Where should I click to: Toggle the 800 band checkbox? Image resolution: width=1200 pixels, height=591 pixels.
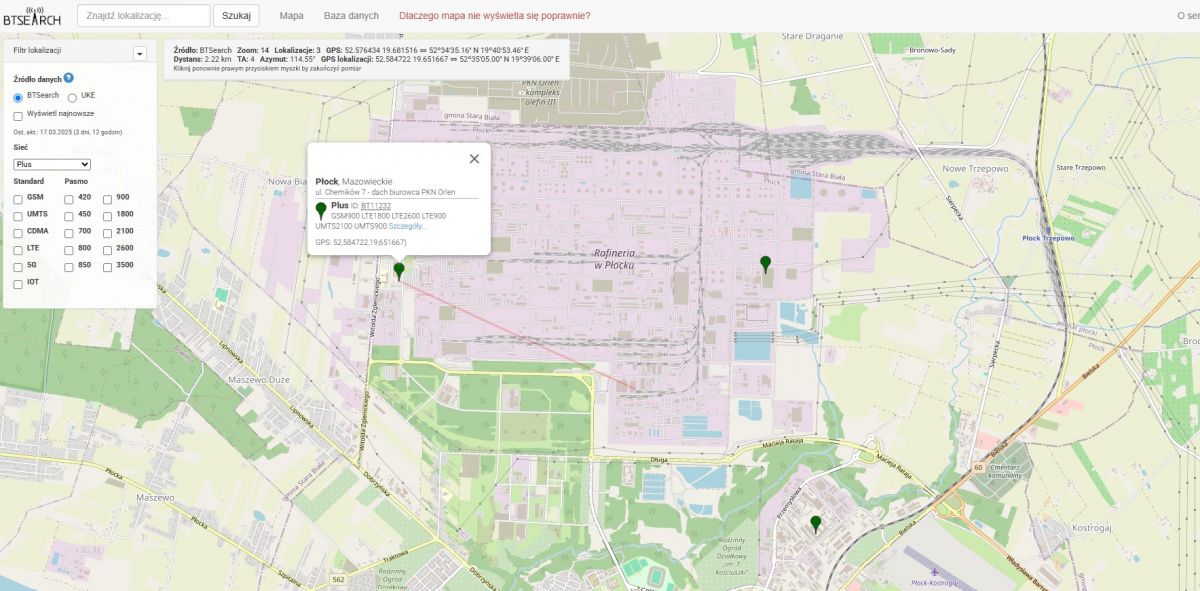tap(69, 250)
